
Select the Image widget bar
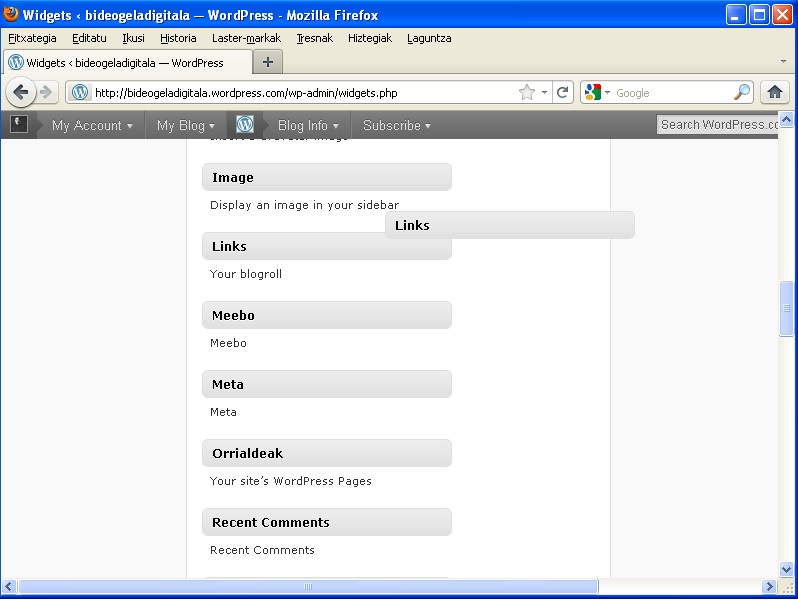coord(327,177)
